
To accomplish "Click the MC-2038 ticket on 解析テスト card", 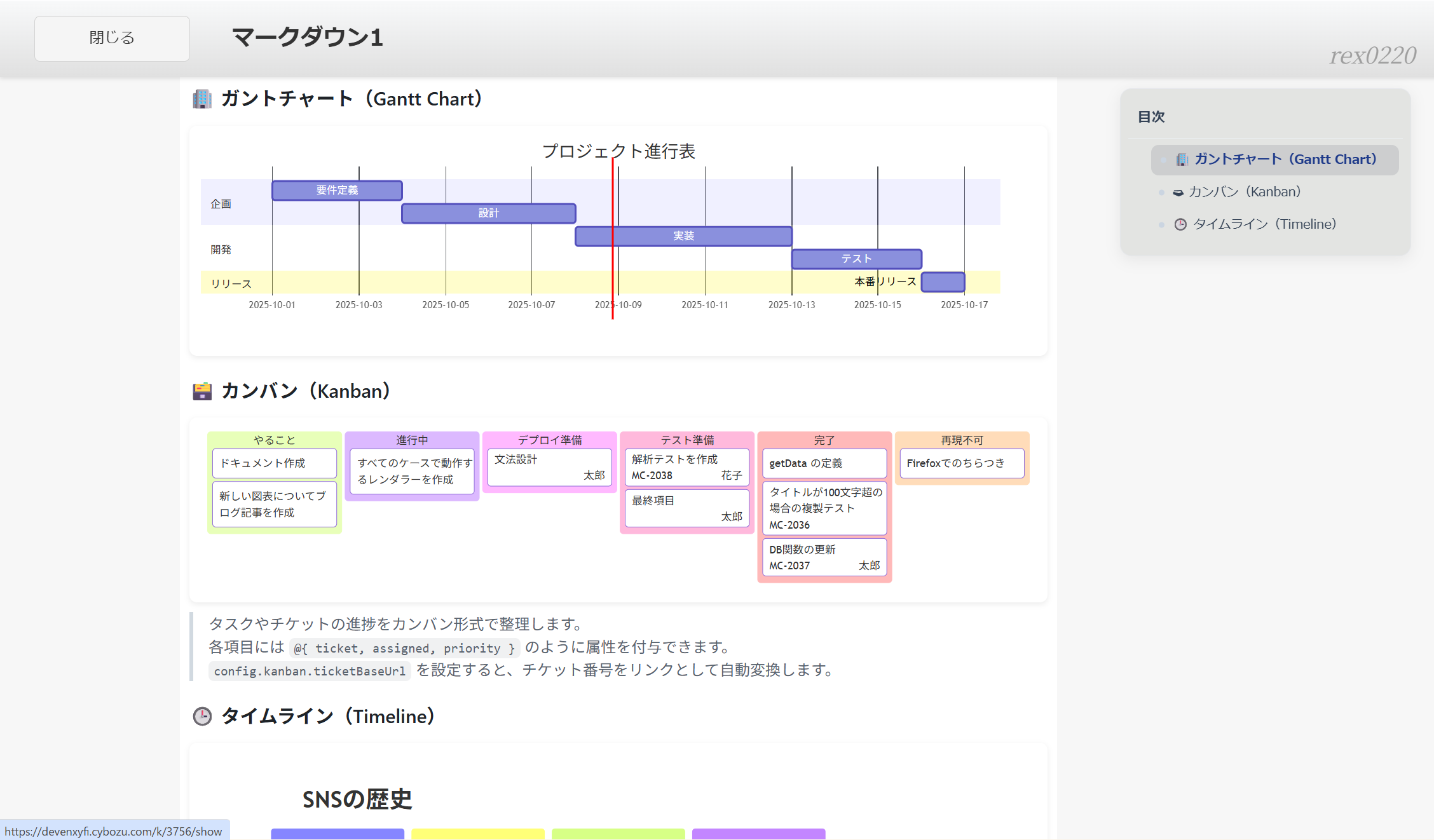I will tap(652, 476).
